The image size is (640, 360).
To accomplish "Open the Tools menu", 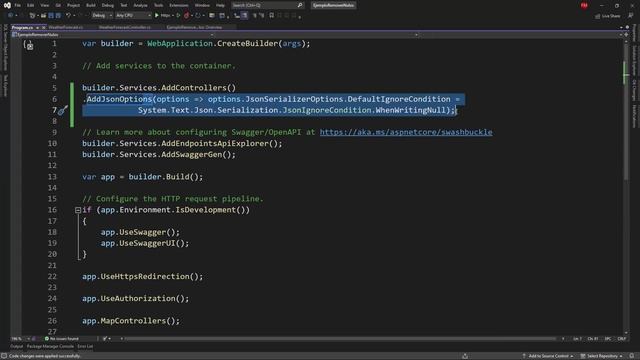I will tap(158, 5).
